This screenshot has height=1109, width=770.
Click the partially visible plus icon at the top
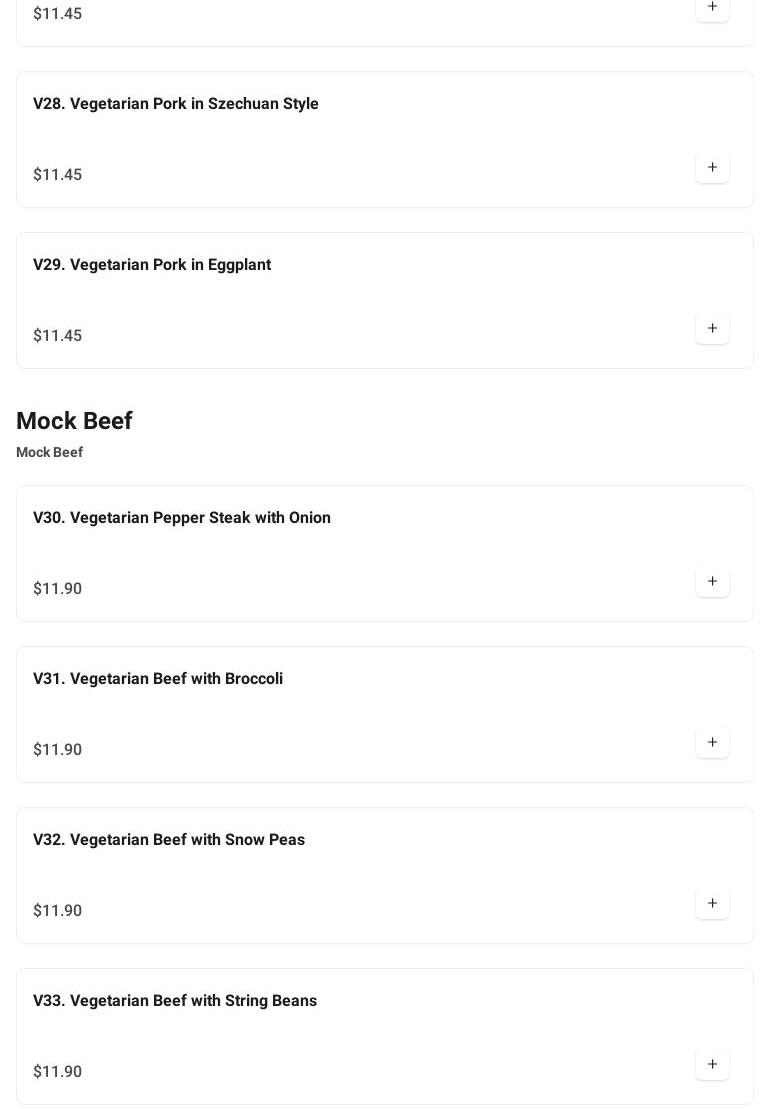[712, 8]
